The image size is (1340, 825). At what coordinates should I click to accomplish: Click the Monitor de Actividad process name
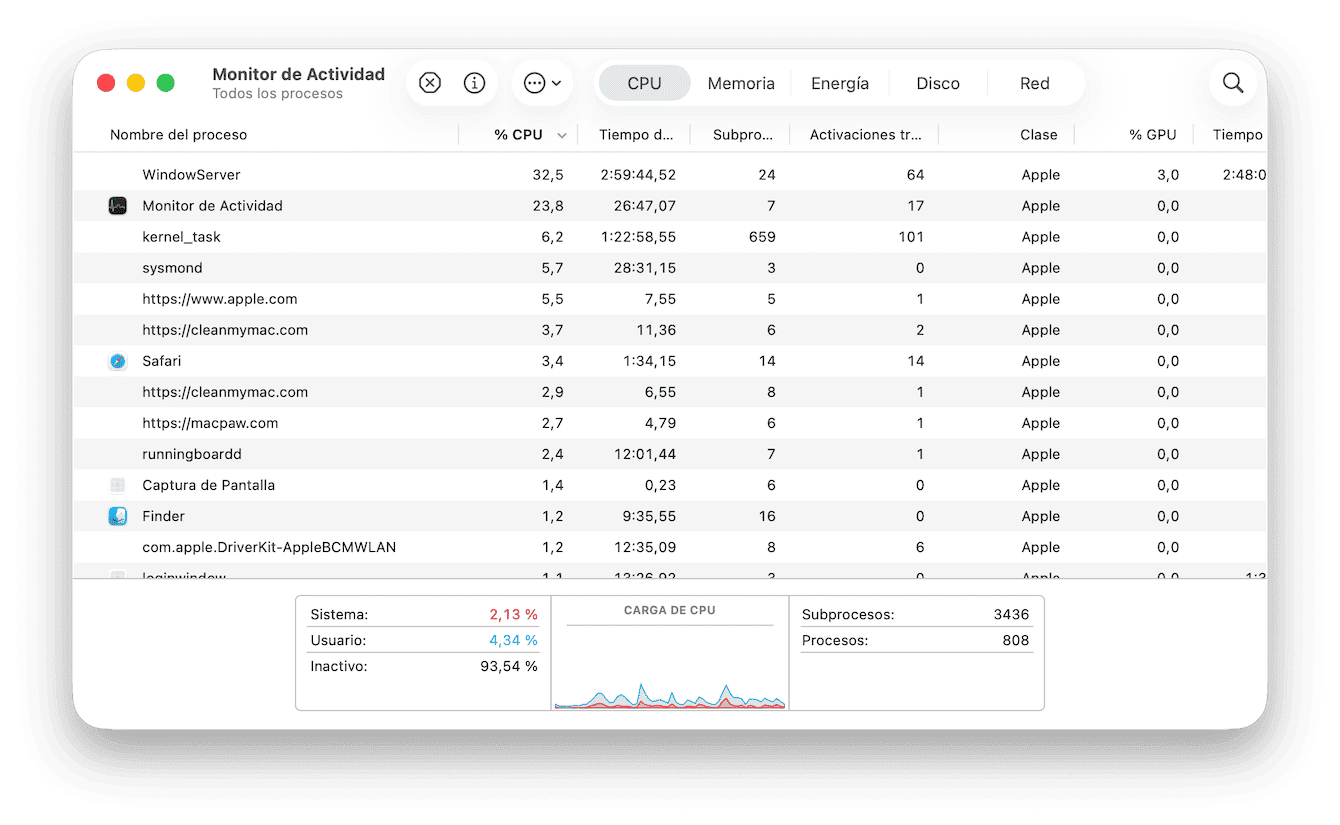(x=212, y=206)
